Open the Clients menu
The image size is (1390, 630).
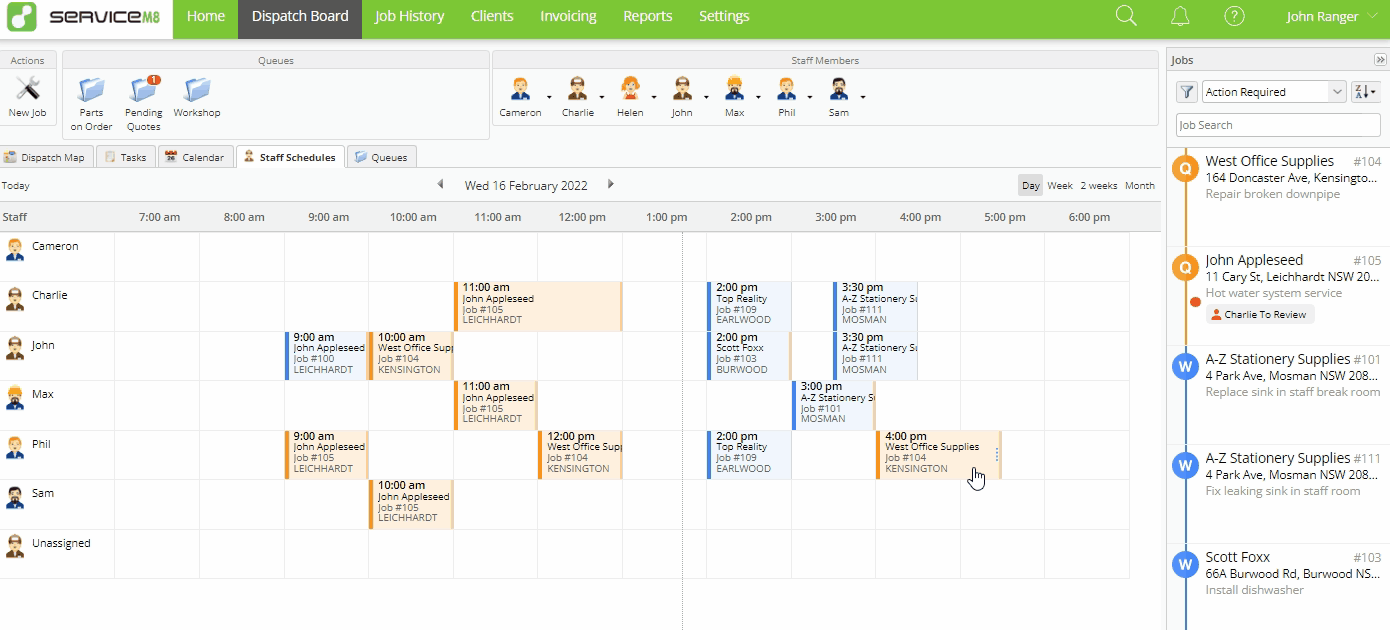tap(492, 17)
